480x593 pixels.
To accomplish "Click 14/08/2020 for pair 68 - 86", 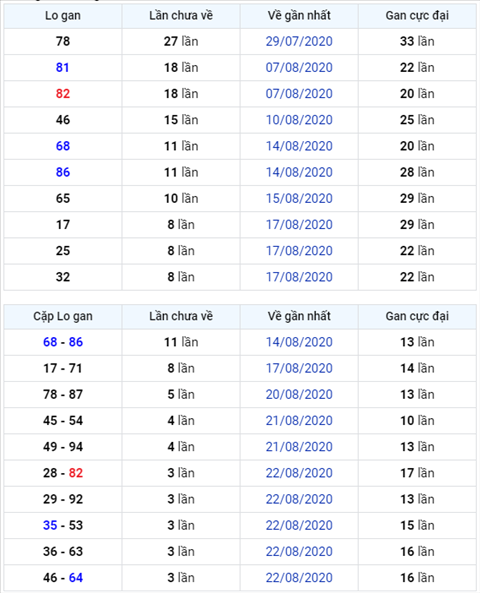I will (299, 342).
